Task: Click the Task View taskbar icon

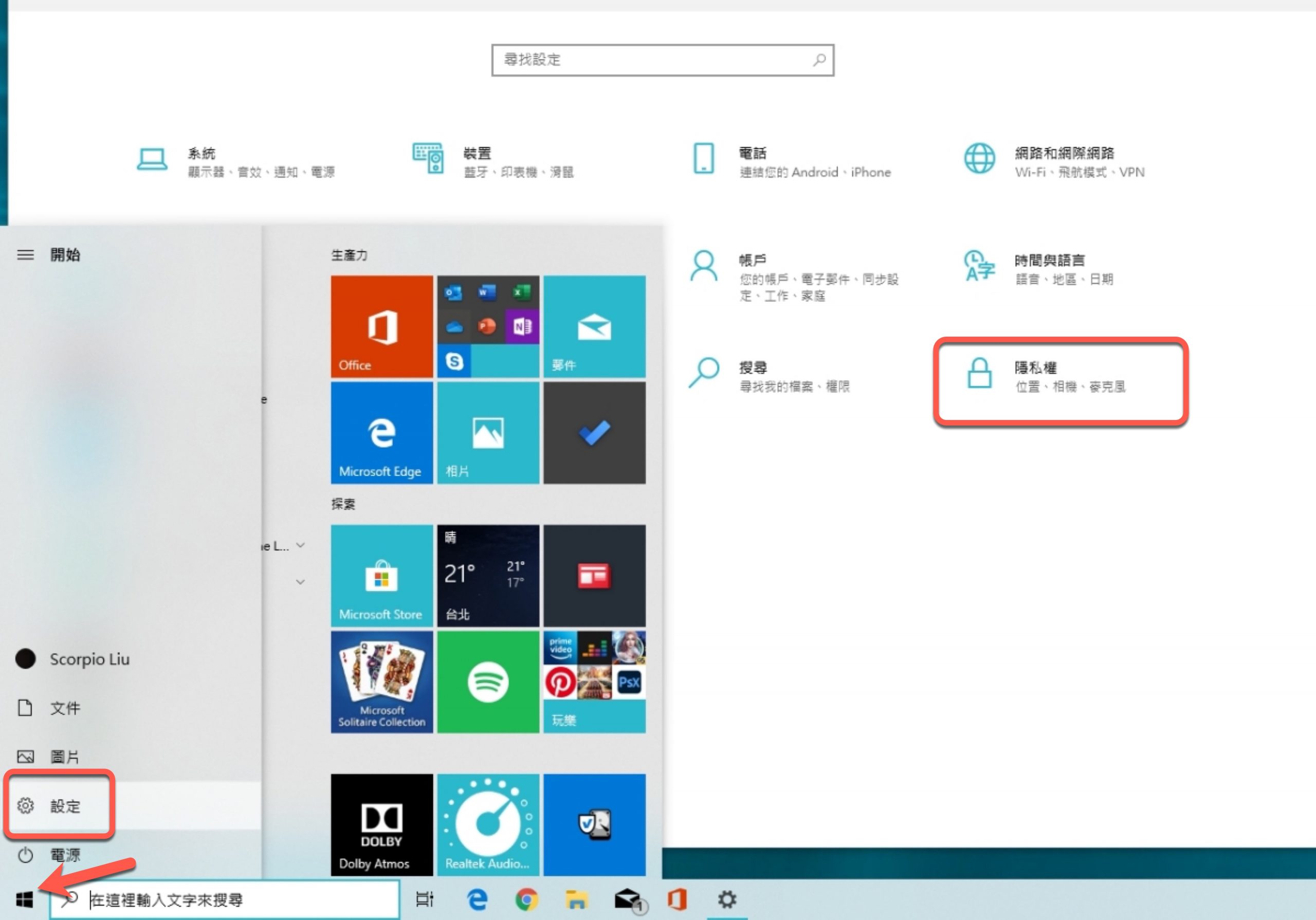Action: 424,899
